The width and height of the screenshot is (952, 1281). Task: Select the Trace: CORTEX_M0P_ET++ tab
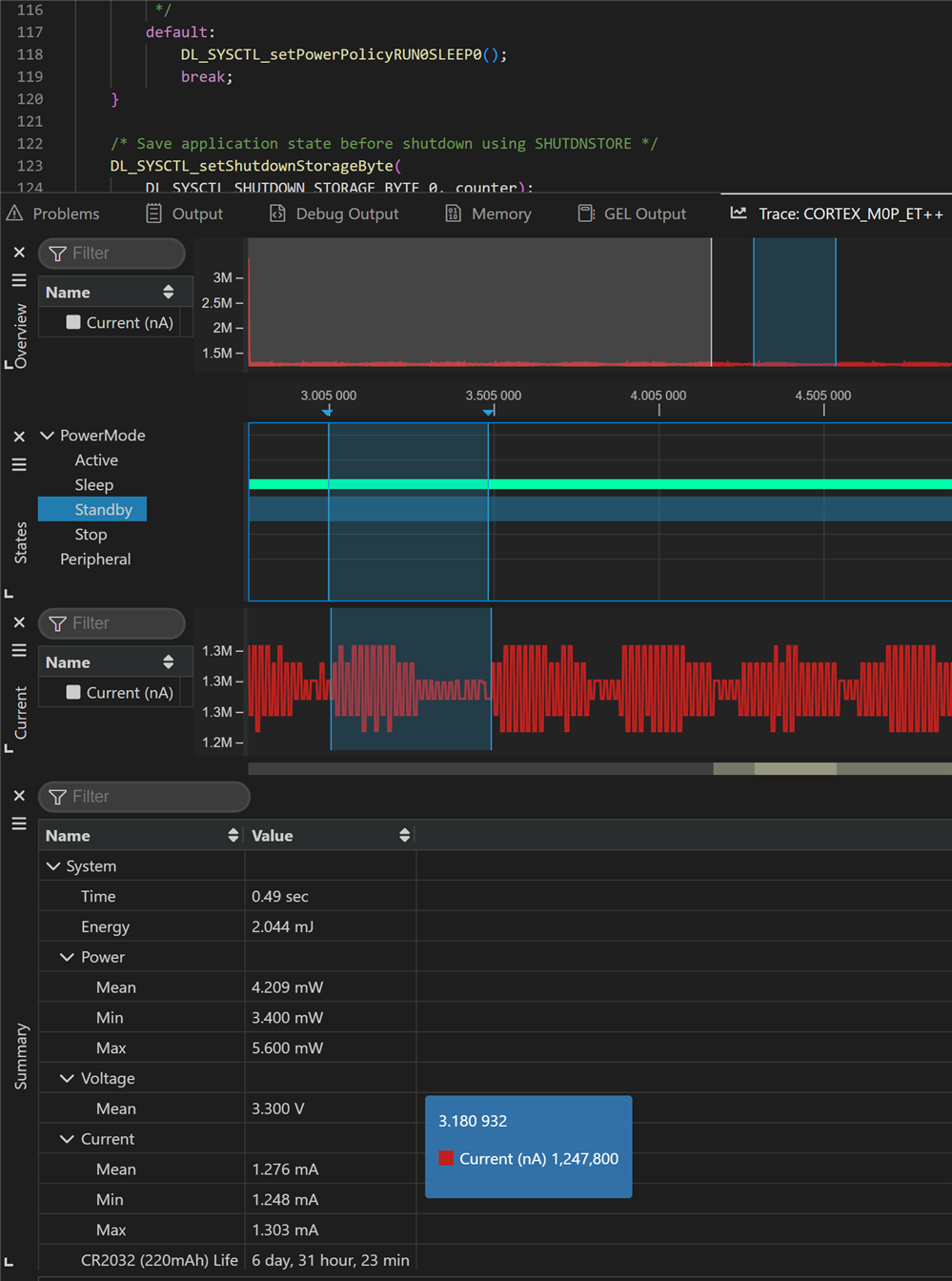pos(837,213)
